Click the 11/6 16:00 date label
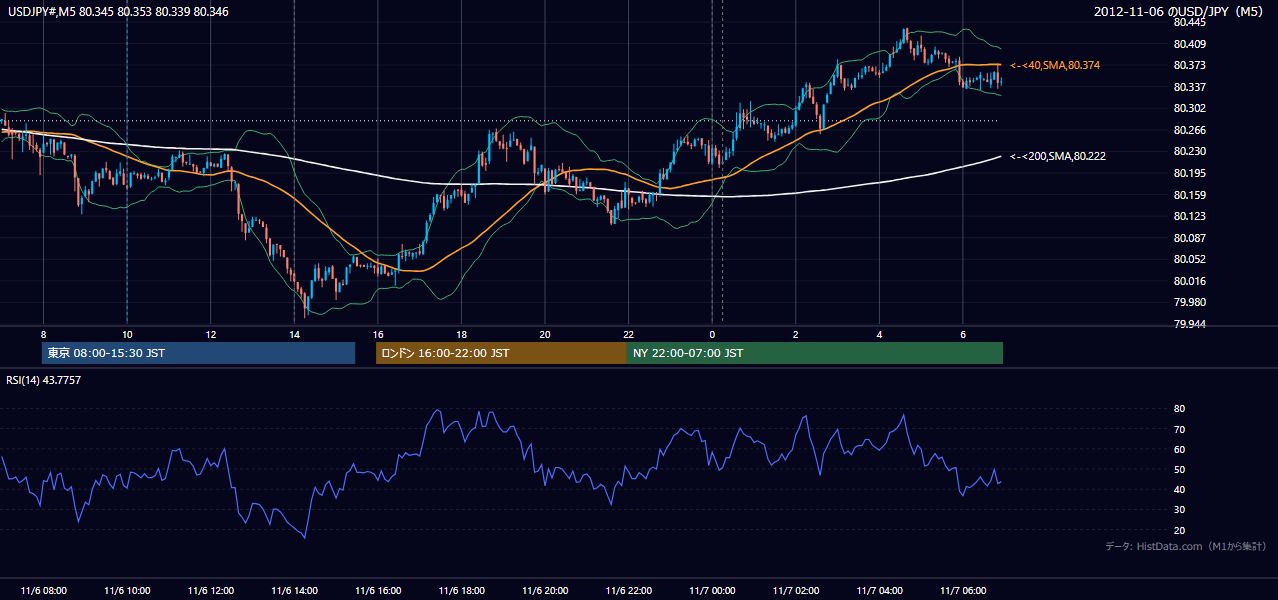The image size is (1278, 600). [377, 590]
